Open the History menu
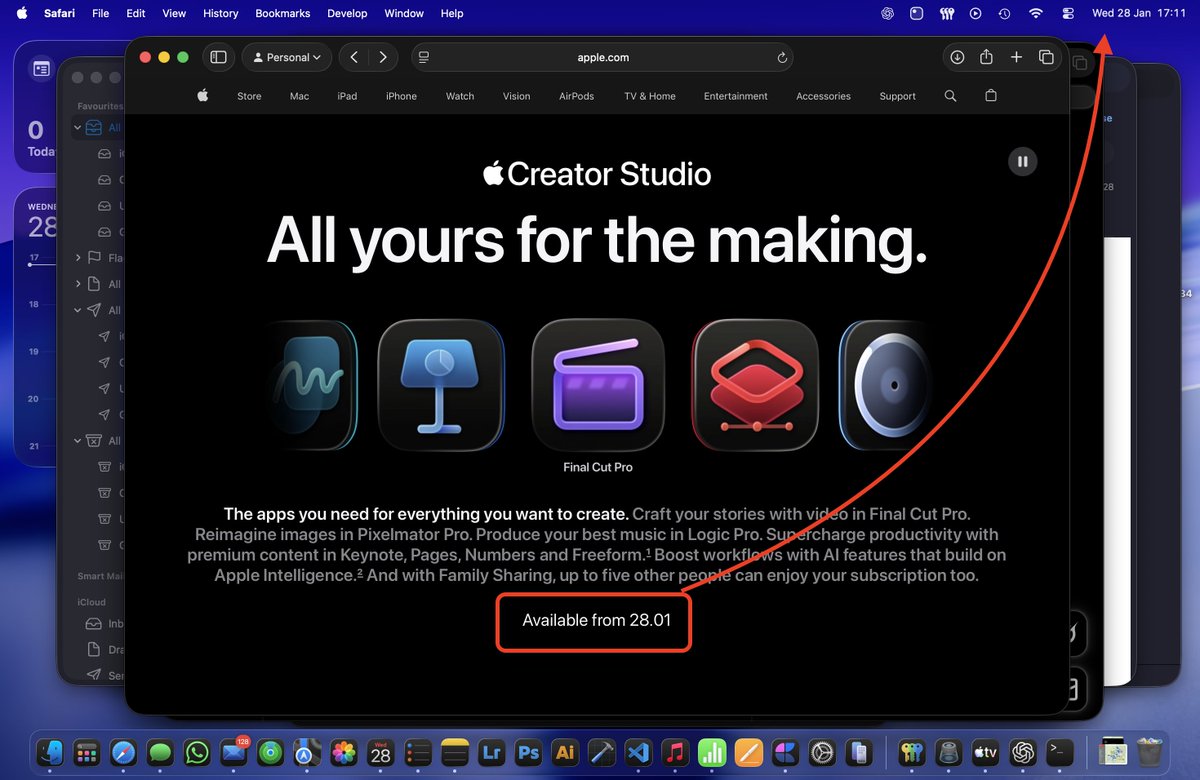Viewport: 1200px width, 780px height. [x=221, y=13]
